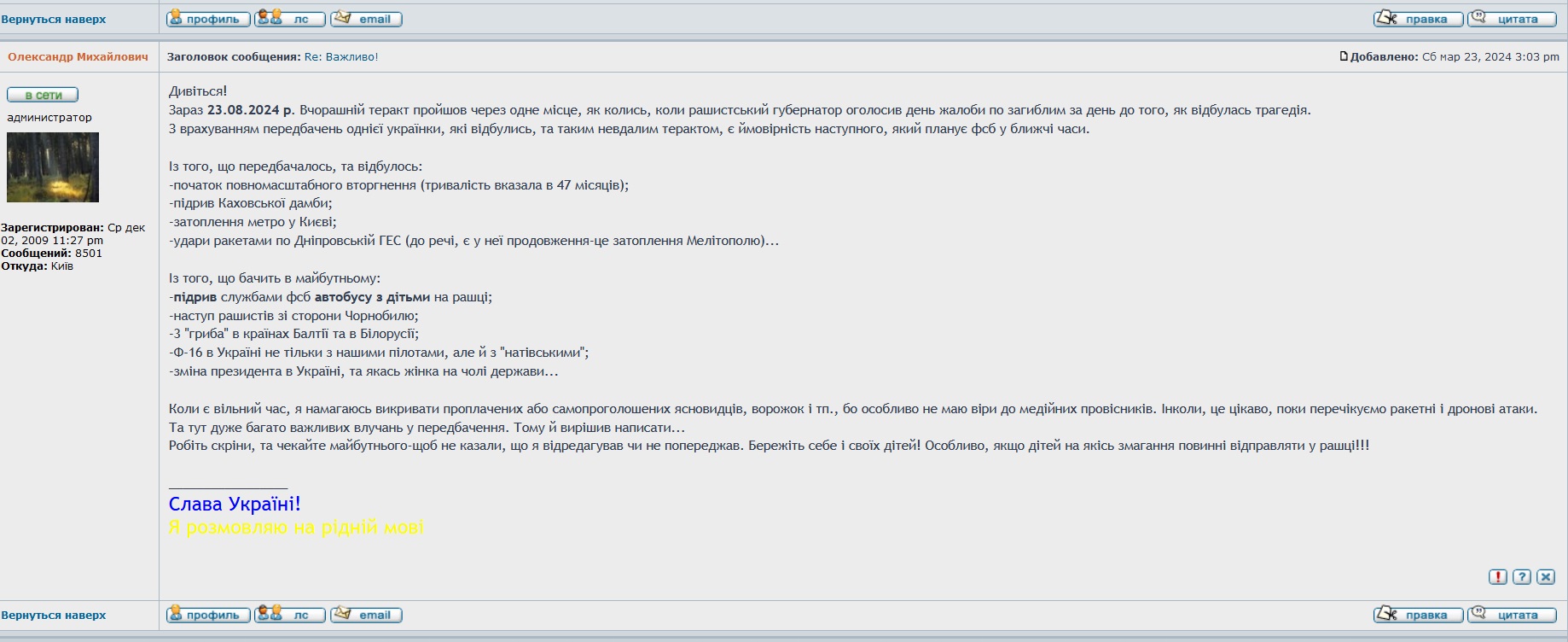Click the bottom email button
The width and height of the screenshot is (1568, 642).
[366, 615]
